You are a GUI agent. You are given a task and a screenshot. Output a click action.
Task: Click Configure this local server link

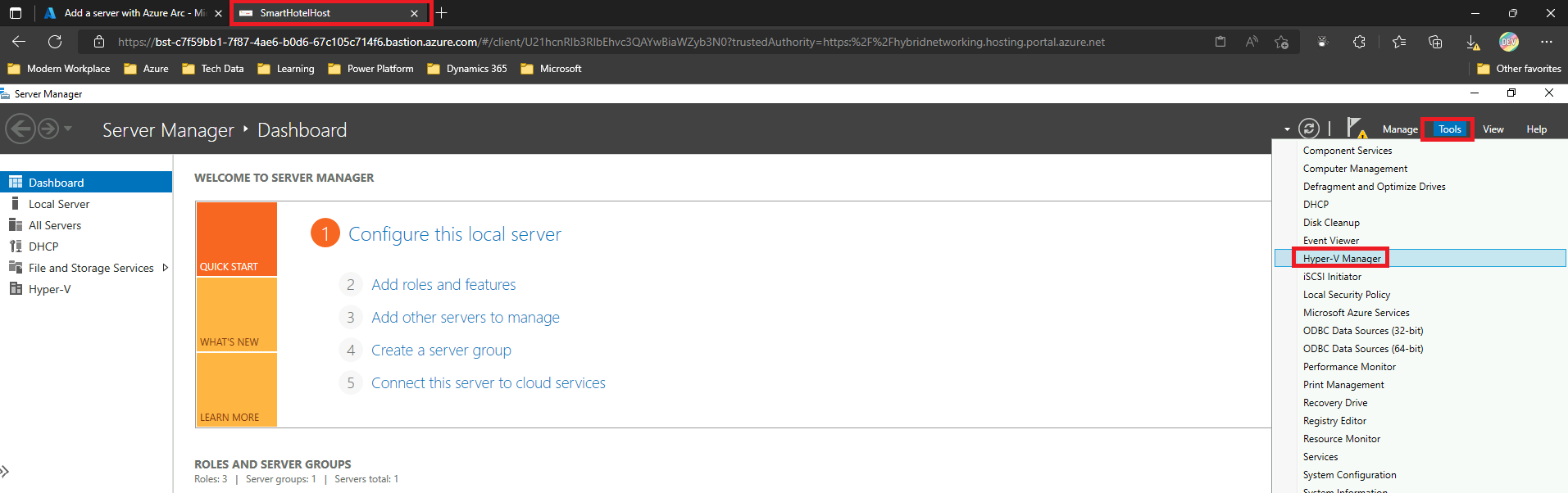click(x=455, y=234)
